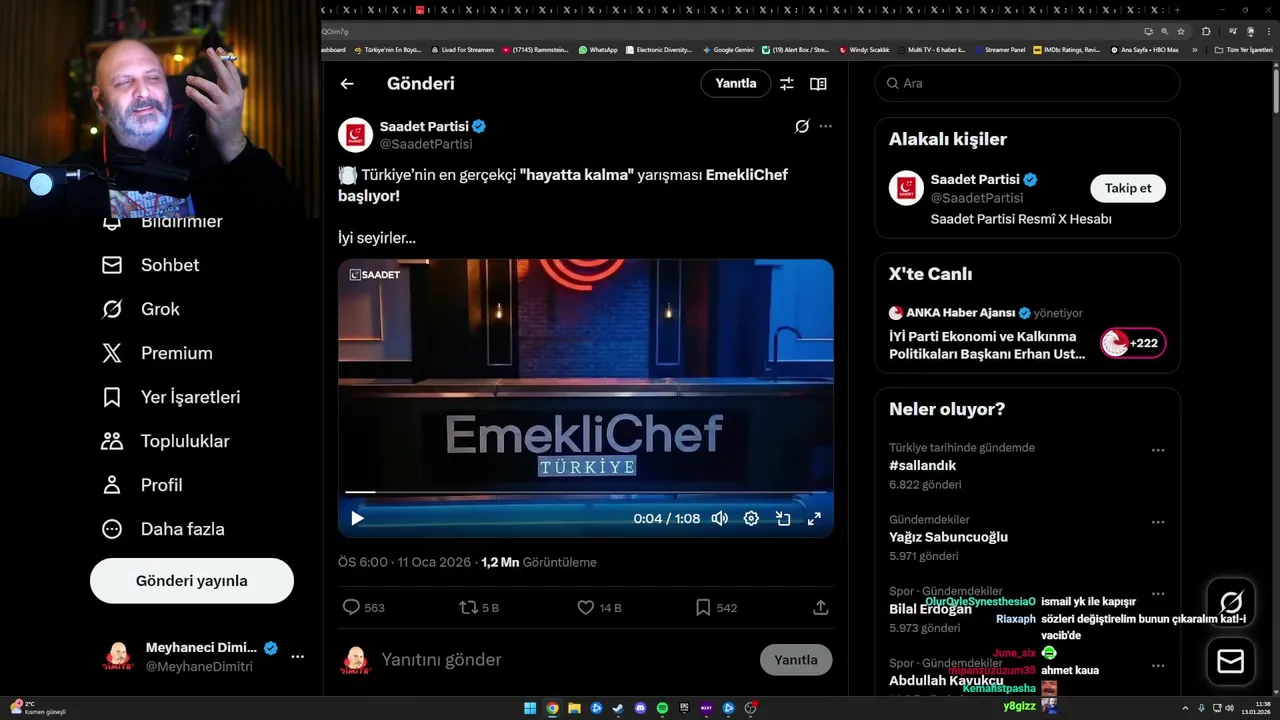
Task: Open the sort replies filter icon
Action: click(787, 84)
